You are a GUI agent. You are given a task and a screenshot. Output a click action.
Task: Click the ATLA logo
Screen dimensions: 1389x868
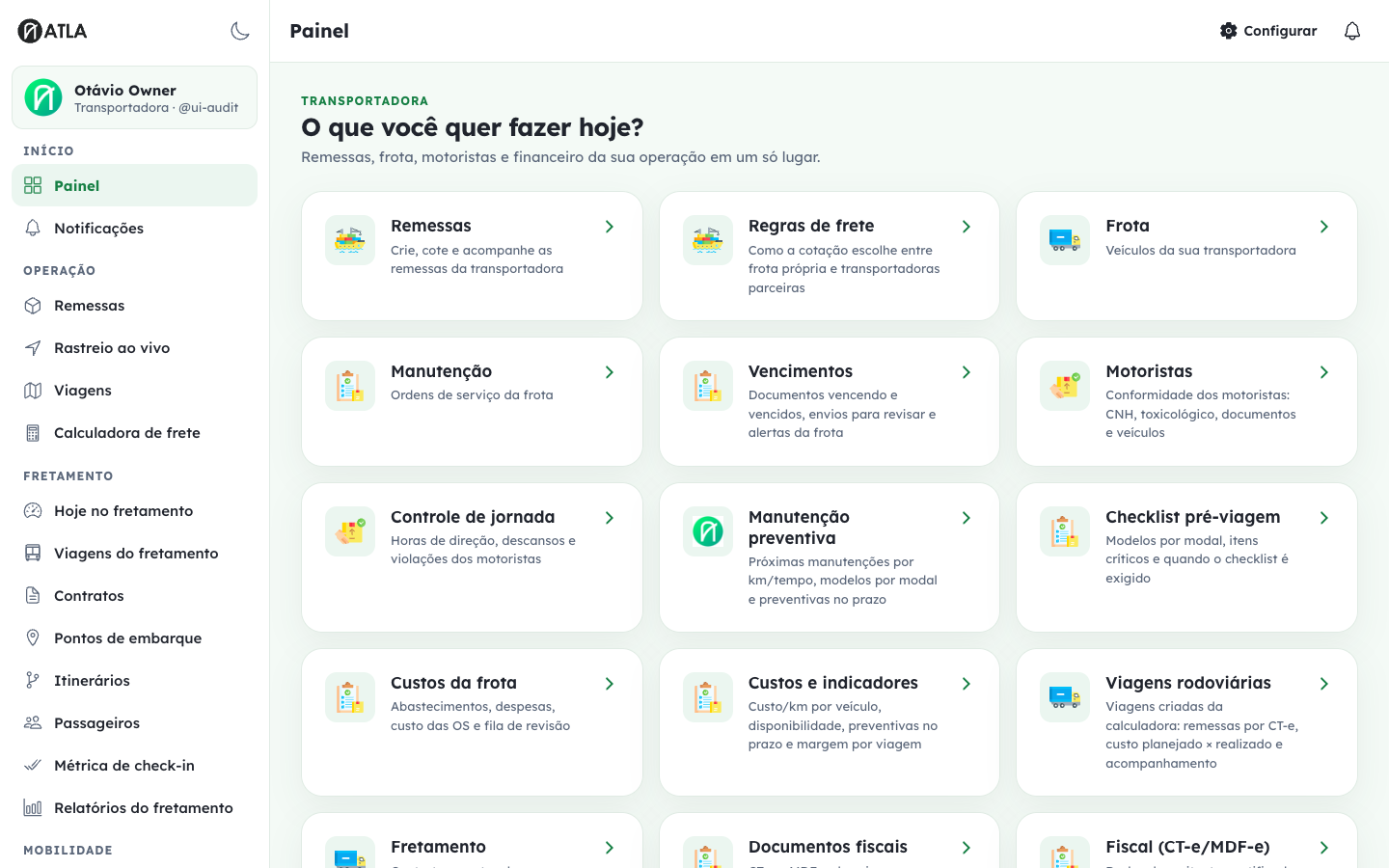[x=52, y=31]
